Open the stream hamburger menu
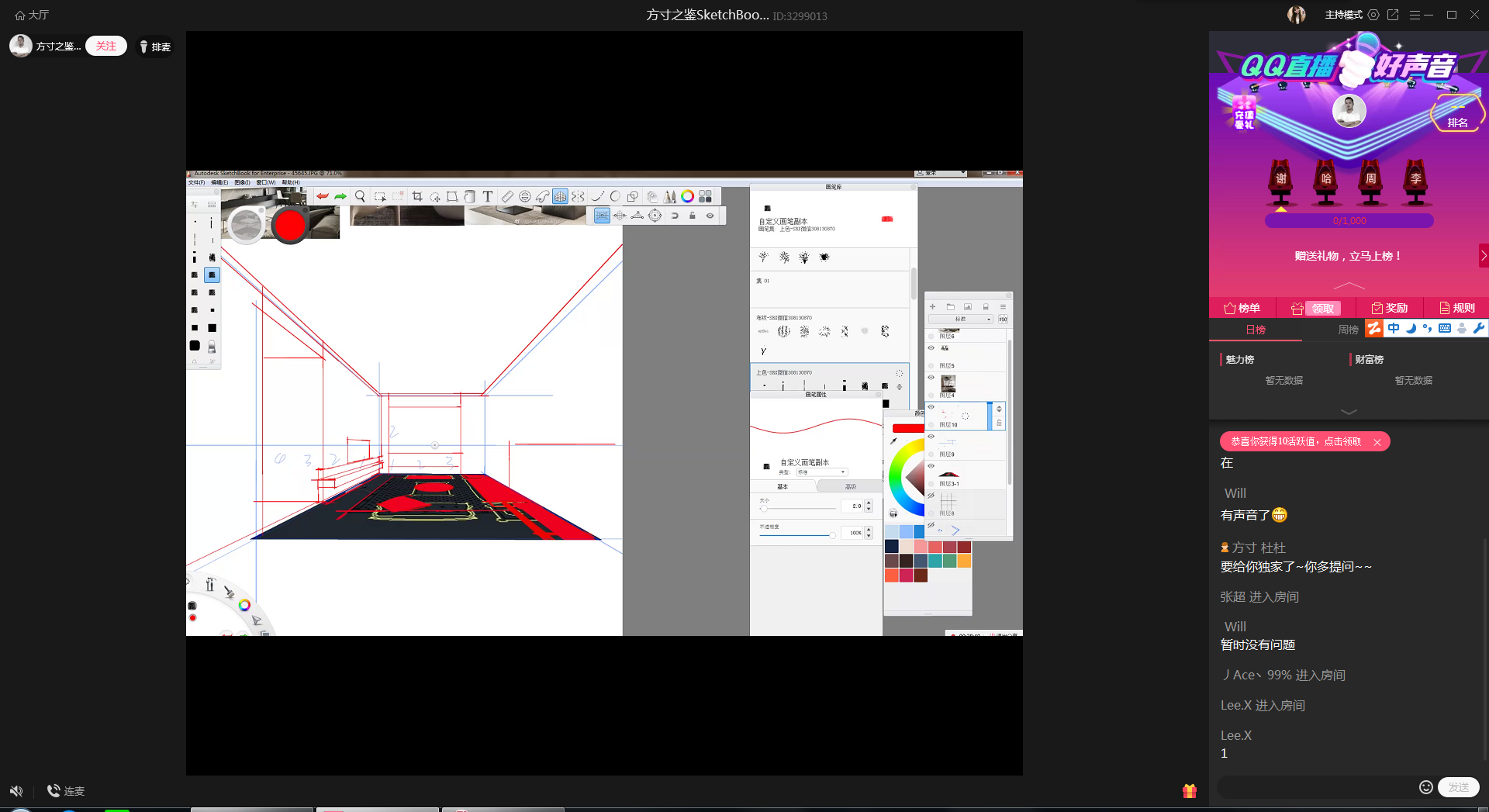 pyautogui.click(x=1415, y=15)
